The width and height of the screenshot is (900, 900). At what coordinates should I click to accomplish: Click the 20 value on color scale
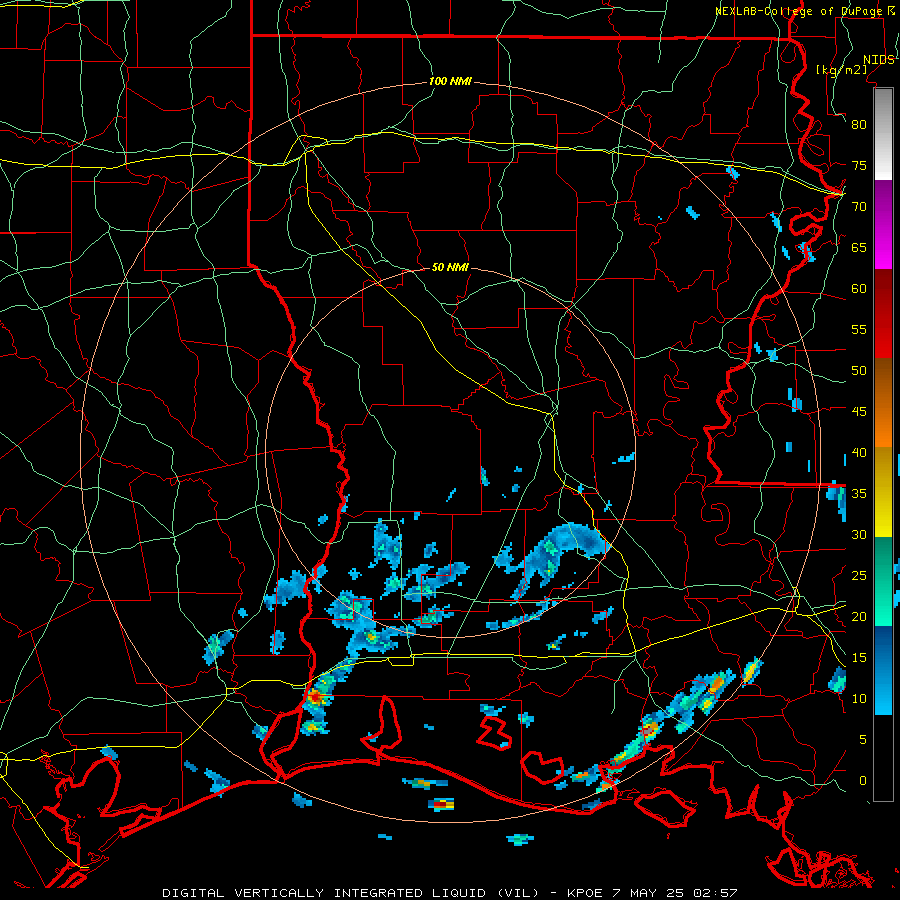click(x=859, y=616)
